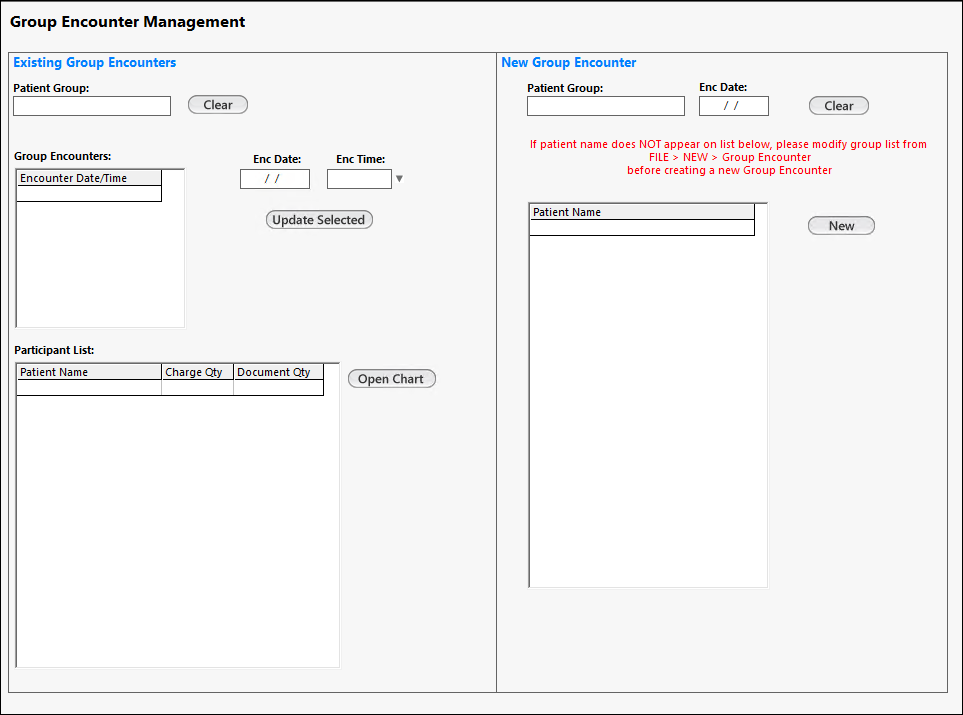
Task: Select first blank row in New Group Encounter list
Action: (641, 228)
